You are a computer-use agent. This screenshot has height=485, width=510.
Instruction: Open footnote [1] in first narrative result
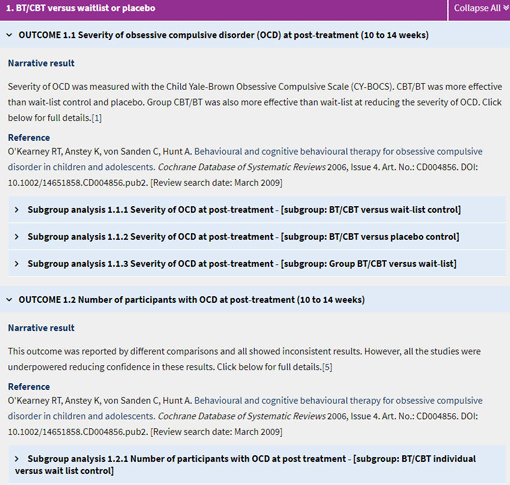click(x=97, y=118)
